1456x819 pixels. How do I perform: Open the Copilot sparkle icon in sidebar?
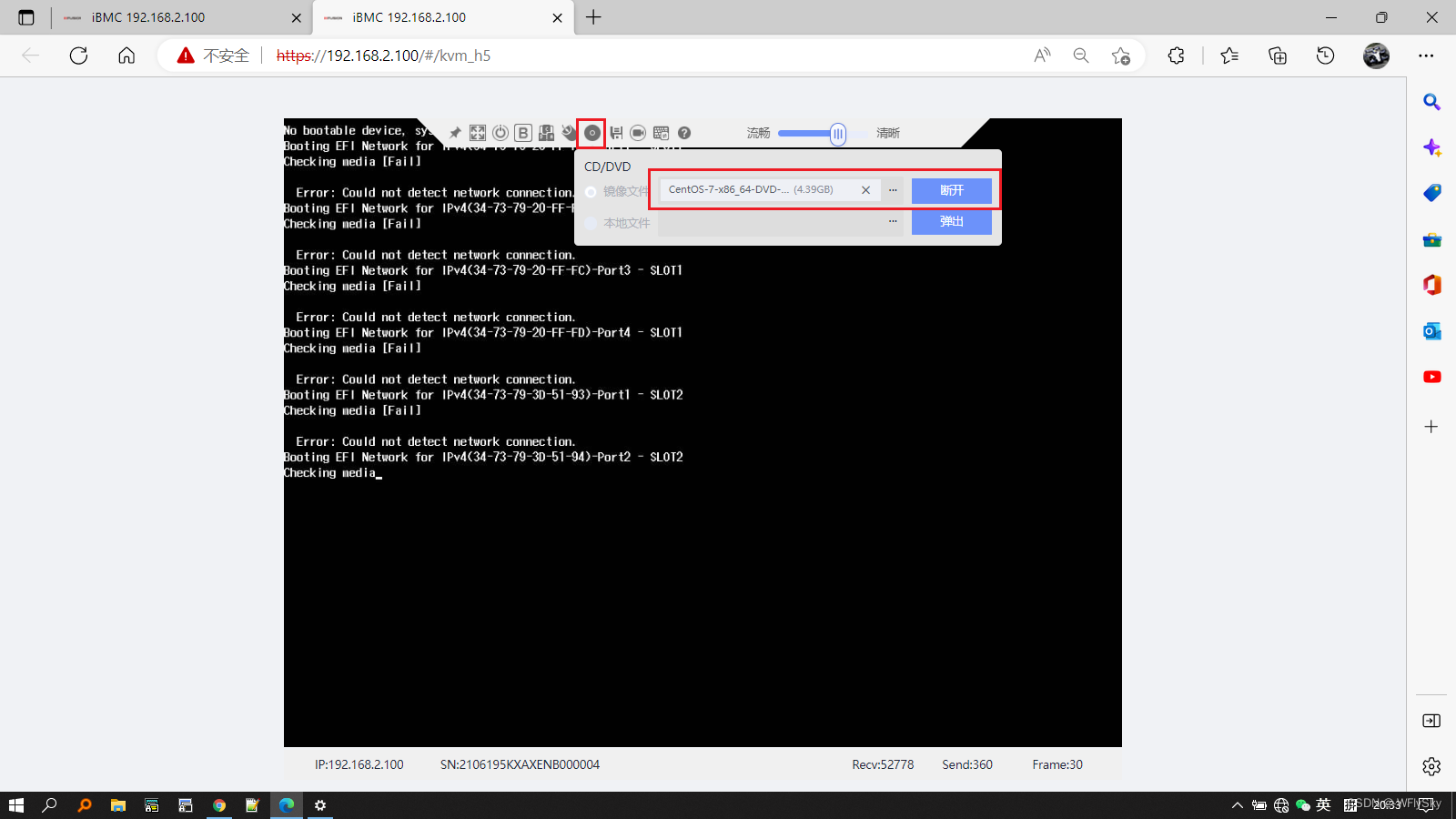tap(1431, 147)
